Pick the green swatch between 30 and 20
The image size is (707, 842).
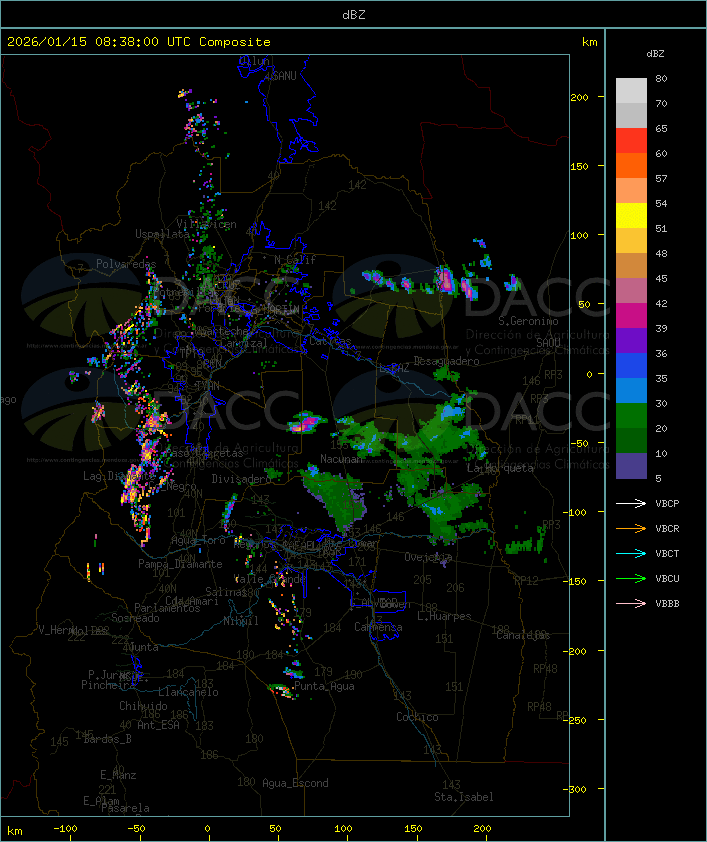[x=631, y=415]
